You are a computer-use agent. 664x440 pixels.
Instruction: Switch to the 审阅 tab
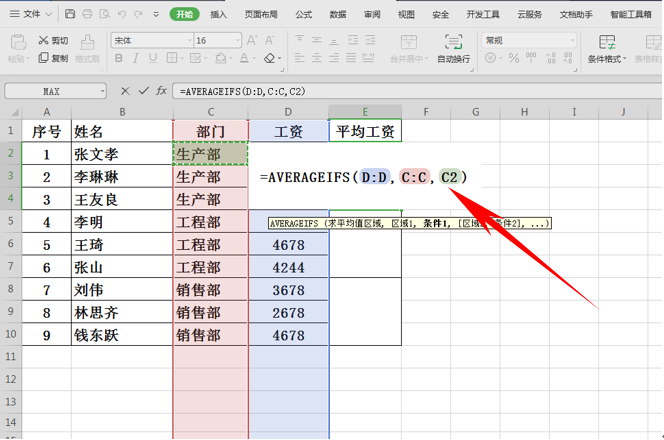[x=372, y=14]
